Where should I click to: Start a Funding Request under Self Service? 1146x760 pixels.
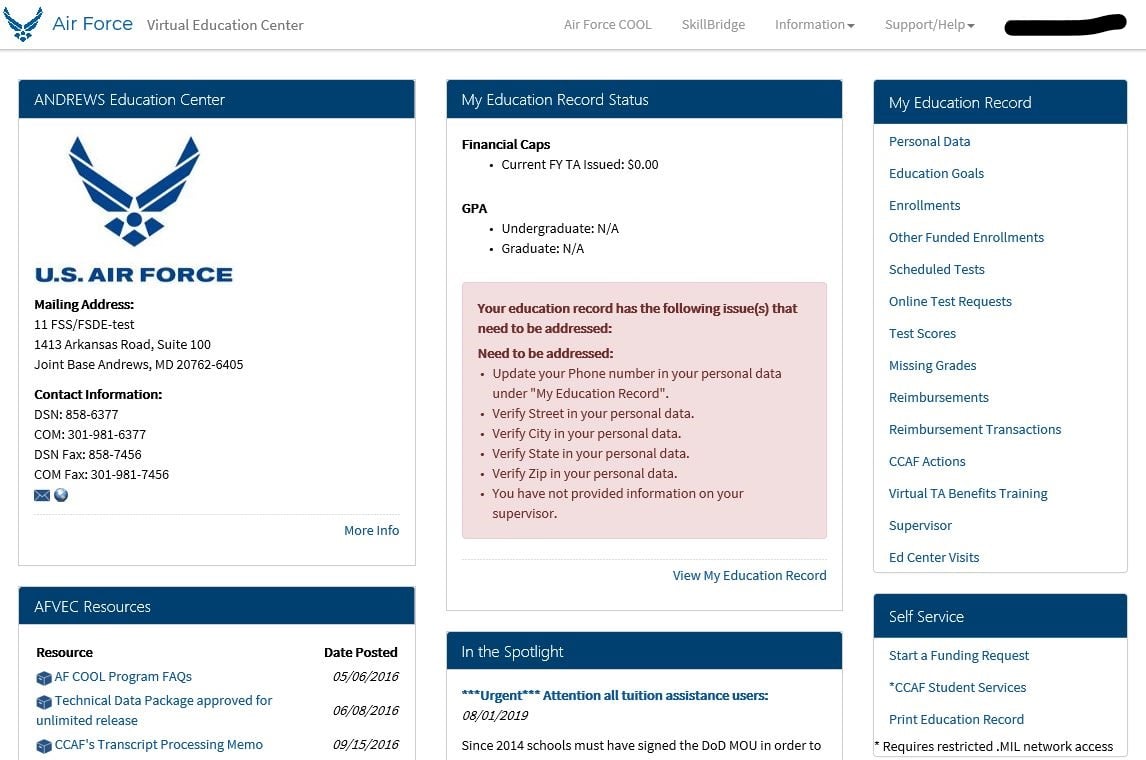pos(958,656)
